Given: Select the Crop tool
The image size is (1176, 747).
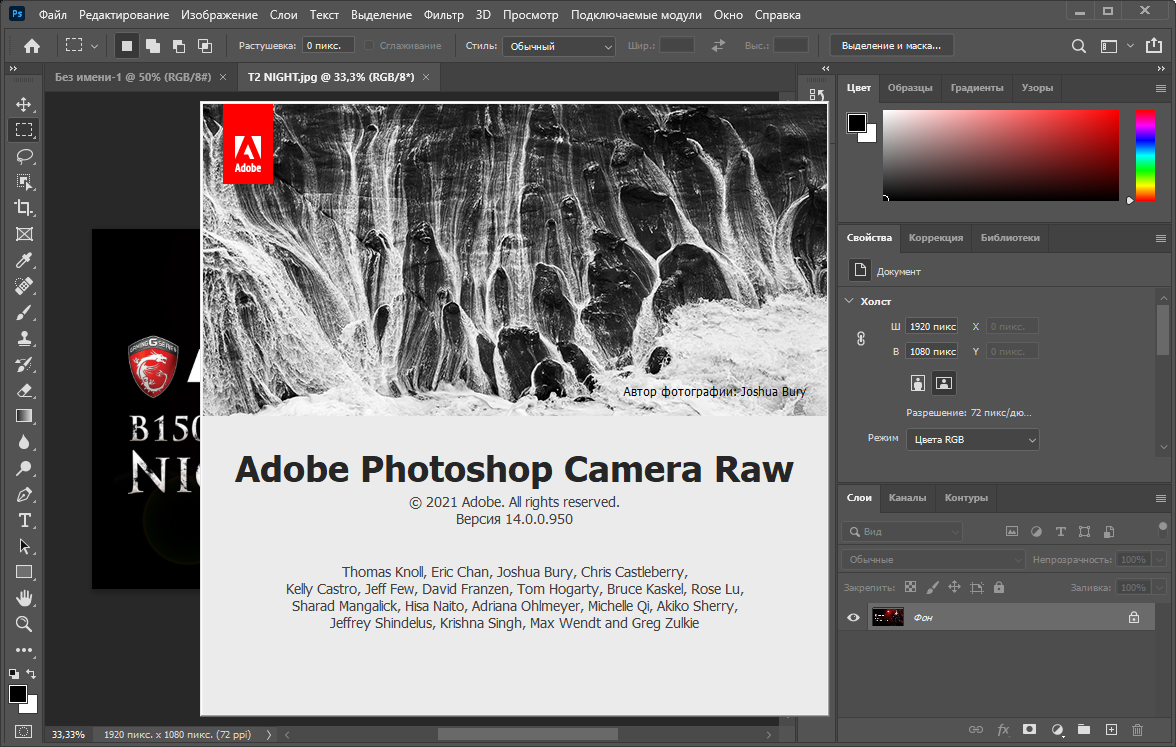Looking at the screenshot, I should click(x=24, y=208).
